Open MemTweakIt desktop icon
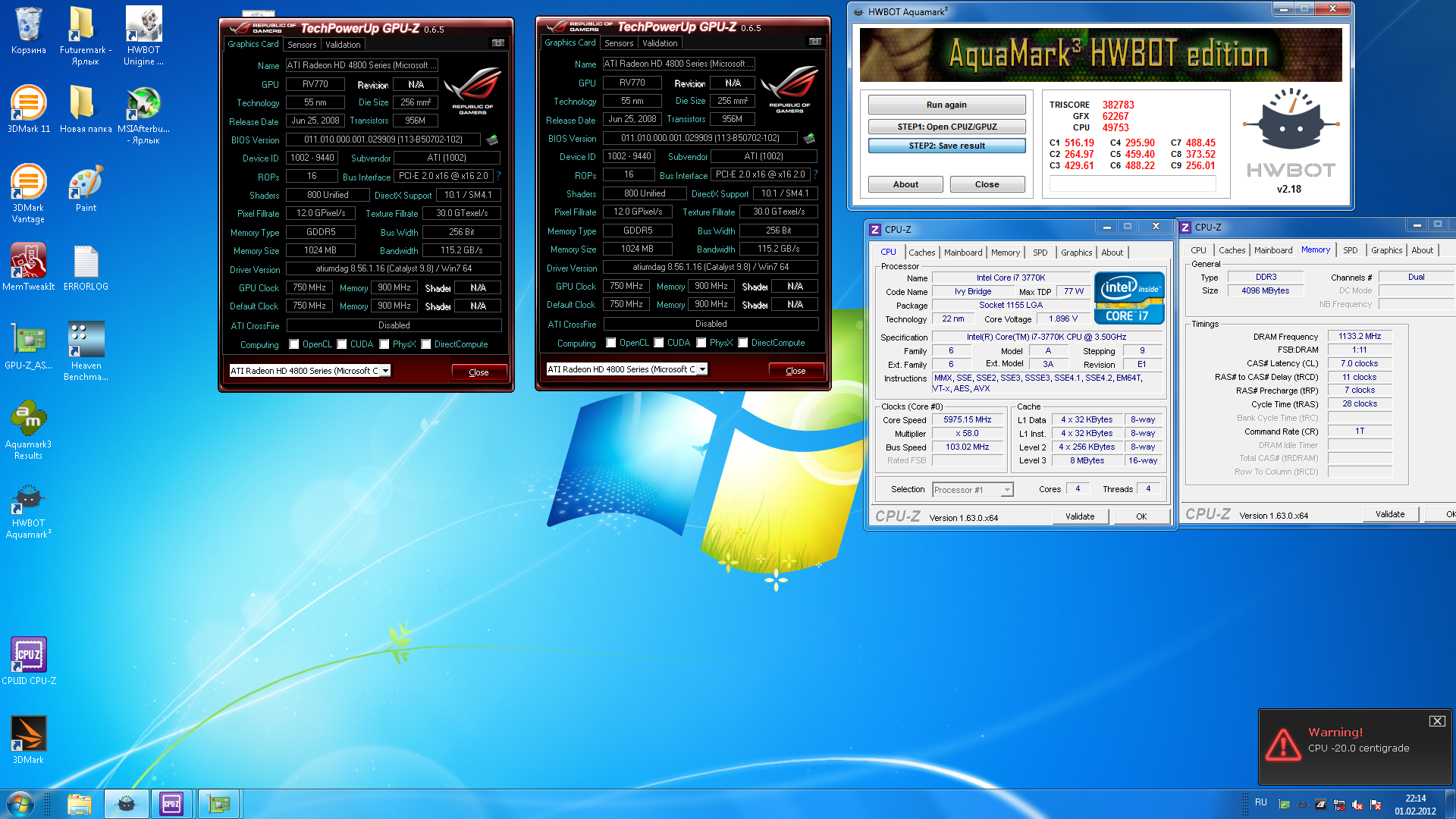The height and width of the screenshot is (819, 1456). pos(29,267)
